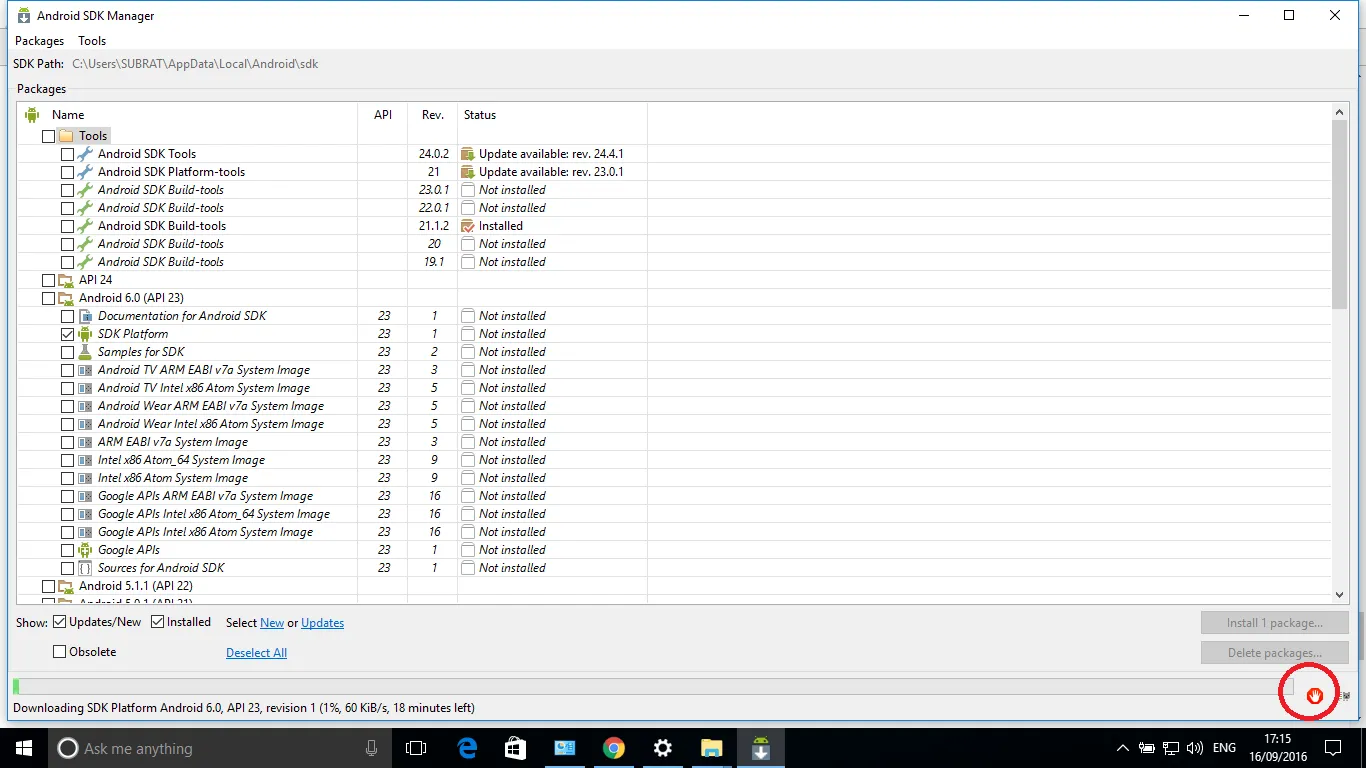Click the Updates link next to Select
Screen dimensions: 1366x768
(x=322, y=623)
